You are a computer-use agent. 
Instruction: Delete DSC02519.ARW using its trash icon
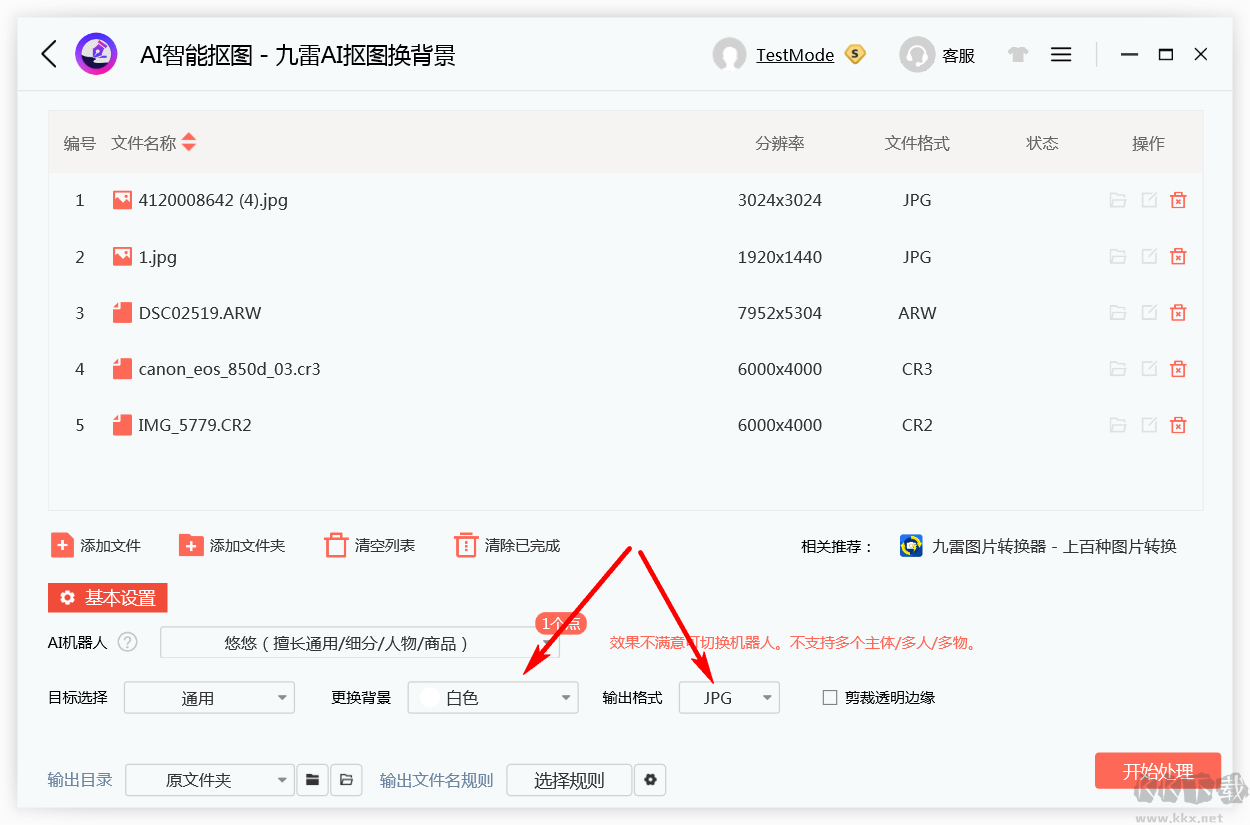click(x=1178, y=312)
